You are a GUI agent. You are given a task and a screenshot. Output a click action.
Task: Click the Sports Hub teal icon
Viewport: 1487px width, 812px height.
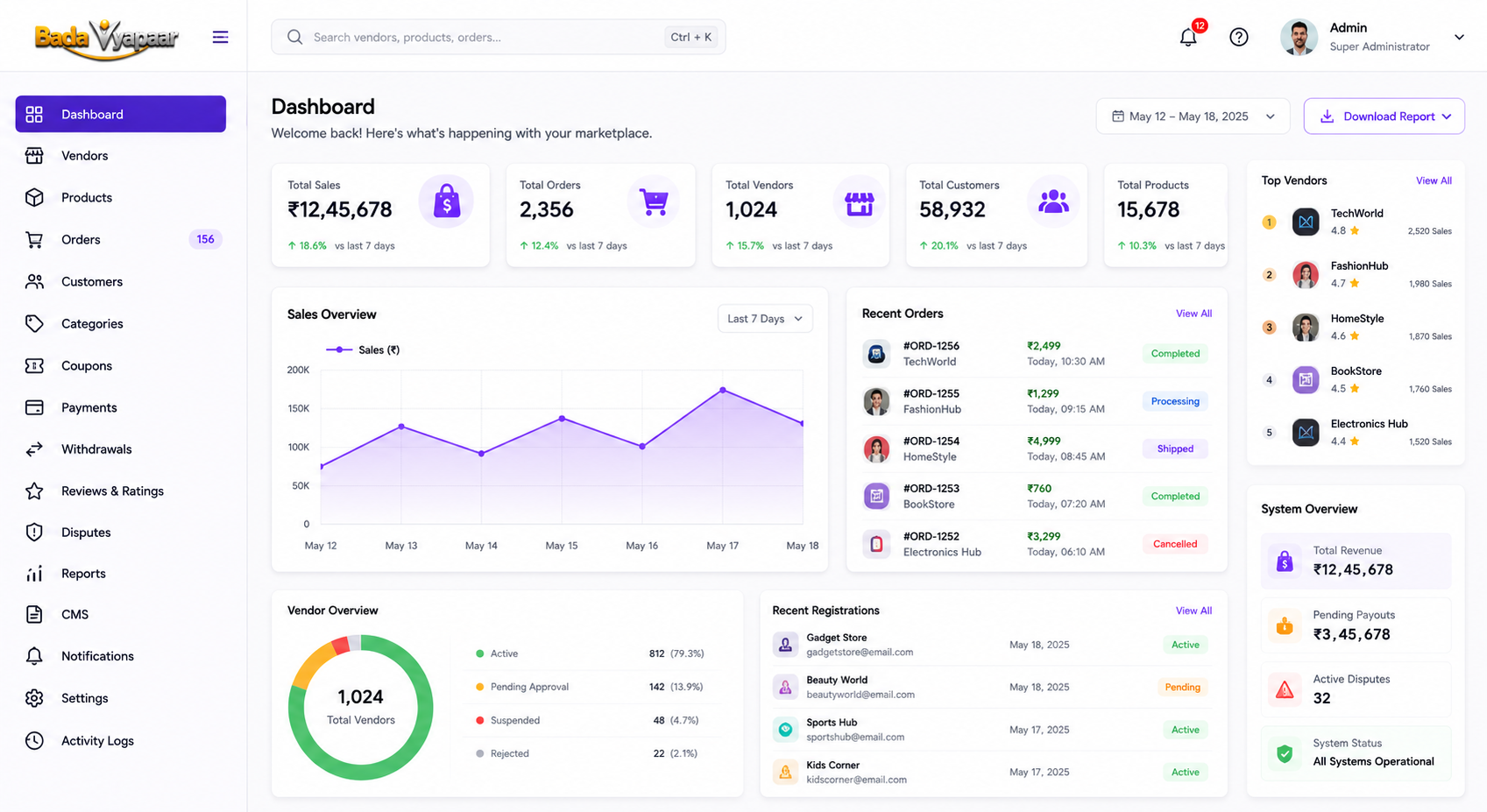(785, 730)
